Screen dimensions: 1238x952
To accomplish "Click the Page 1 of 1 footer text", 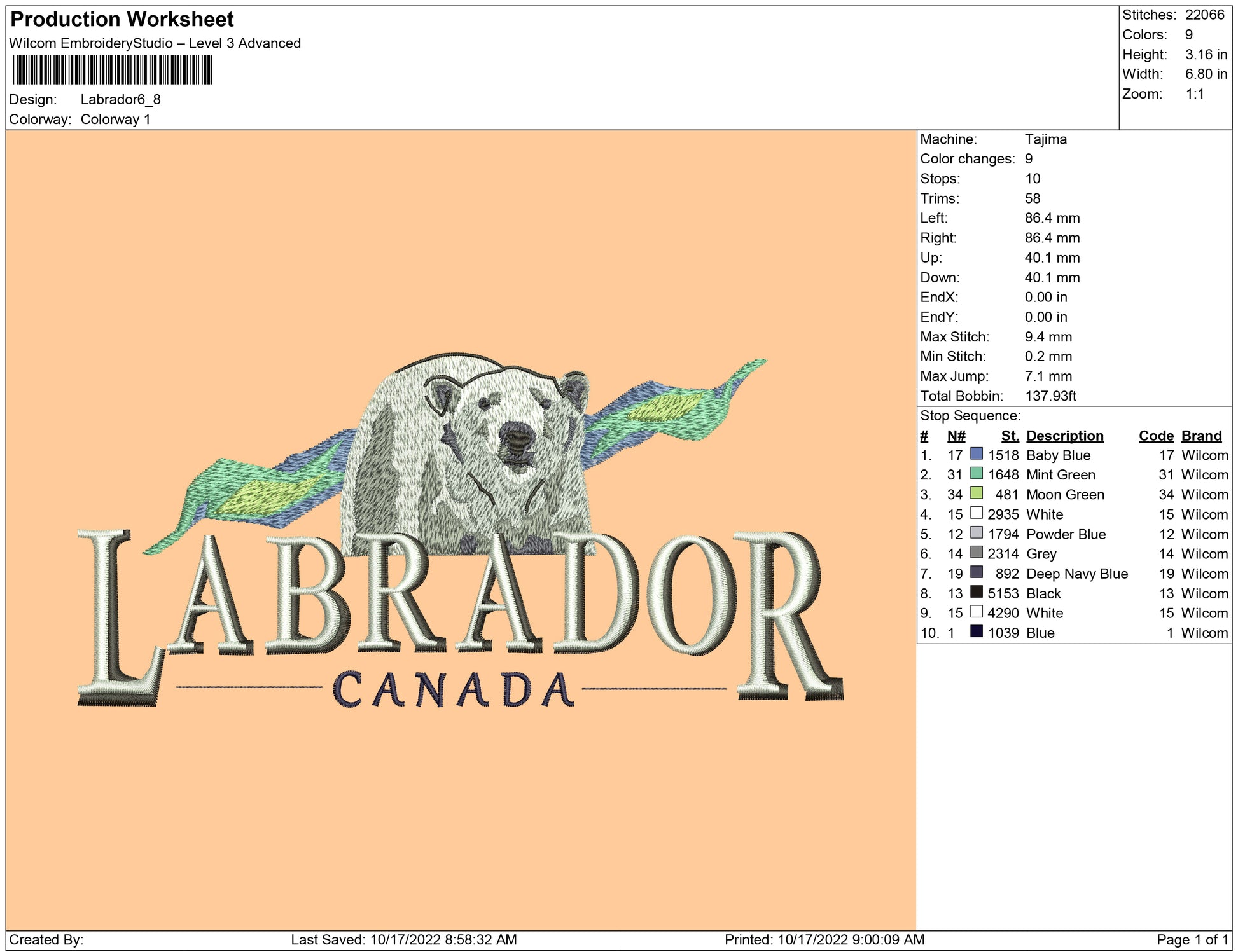I will 1192,939.
